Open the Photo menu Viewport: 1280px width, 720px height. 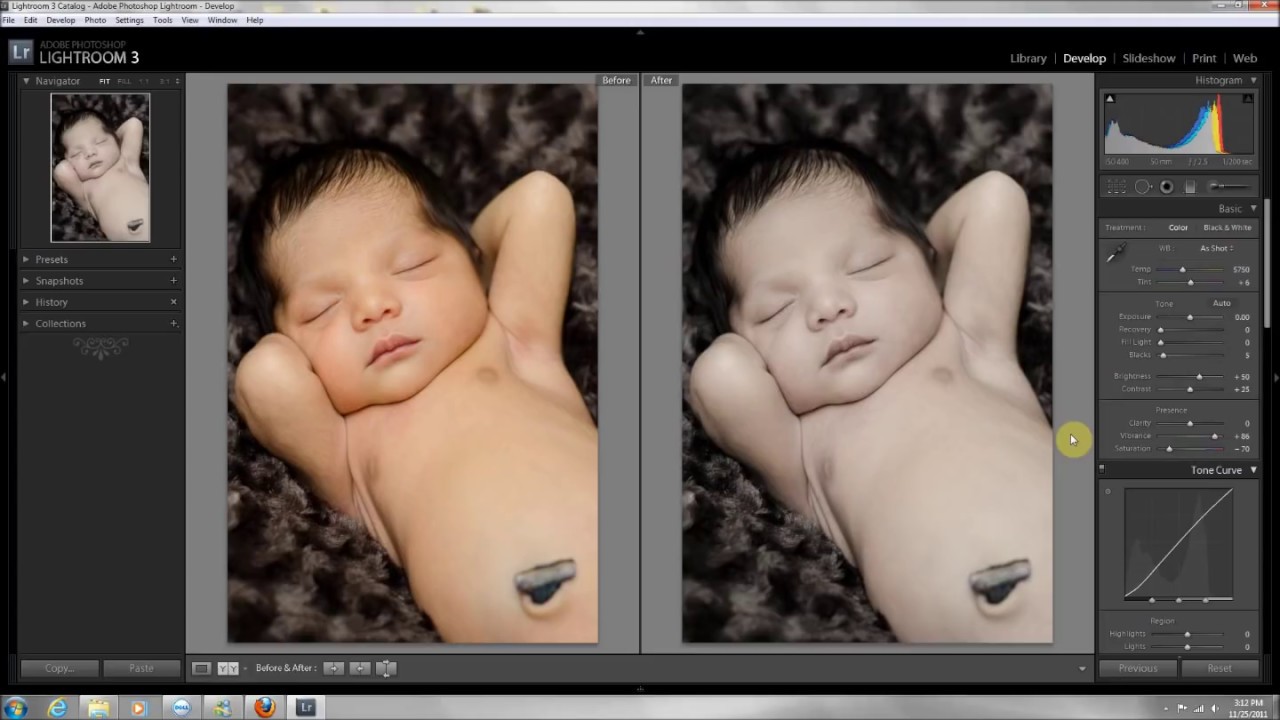click(x=95, y=20)
